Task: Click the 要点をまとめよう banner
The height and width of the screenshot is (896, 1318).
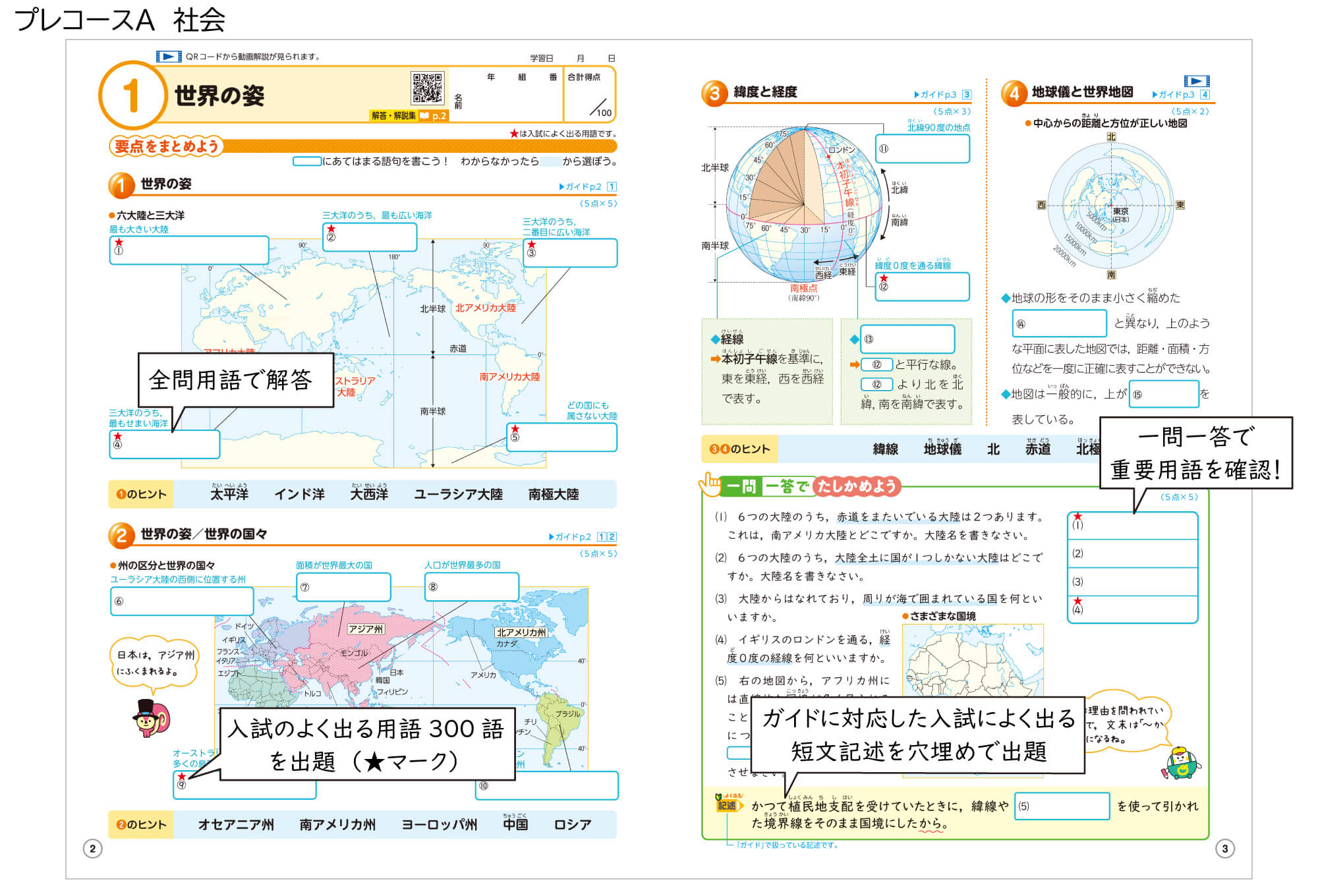Action: click(x=166, y=146)
